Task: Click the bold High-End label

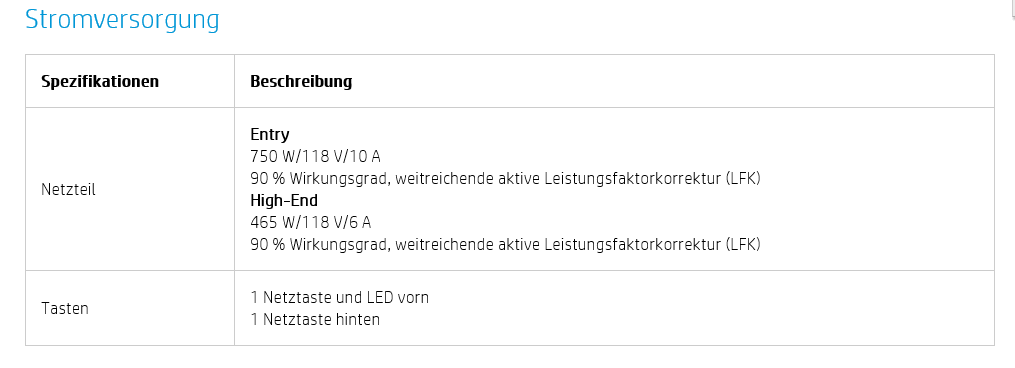Action: (284, 201)
